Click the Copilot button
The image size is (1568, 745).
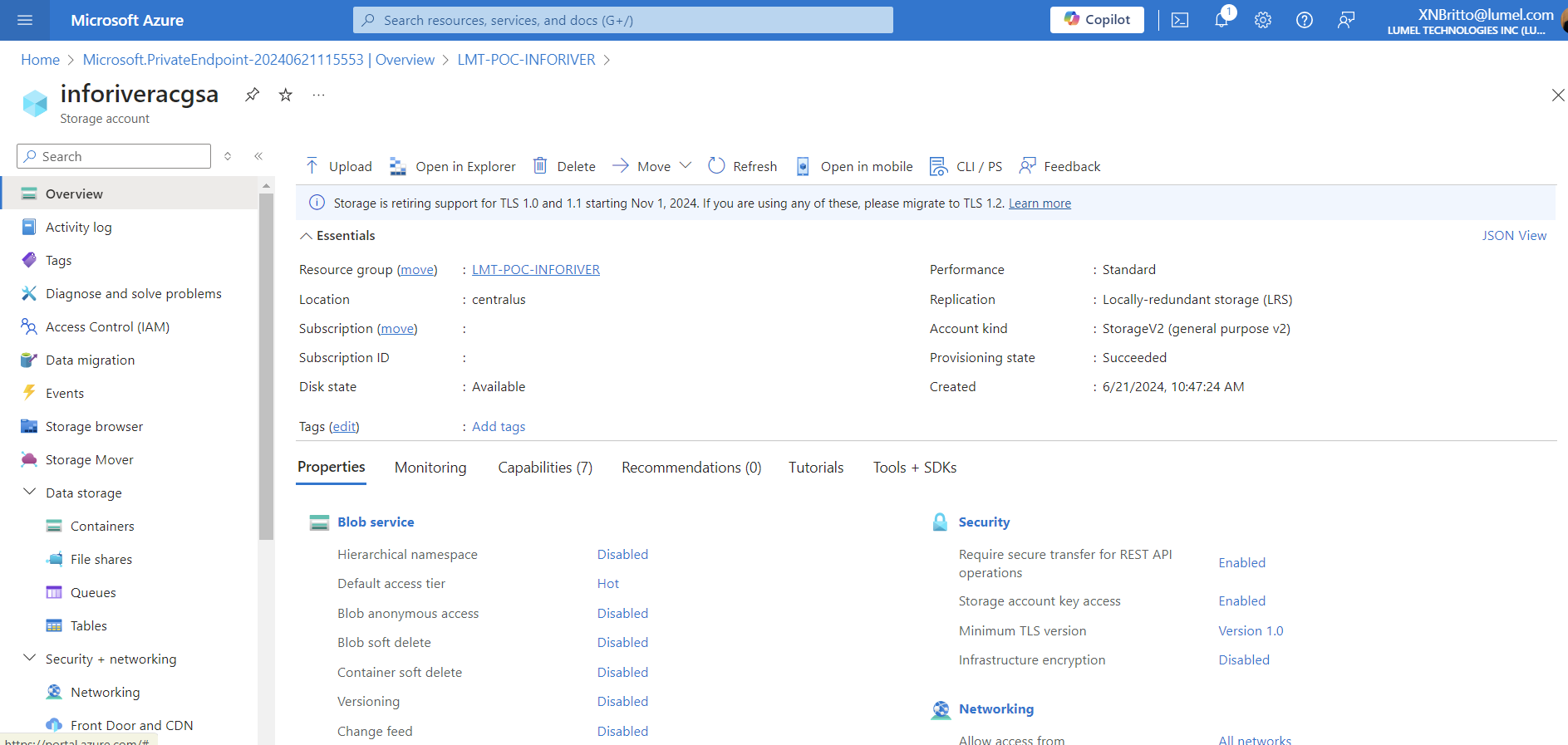(x=1096, y=20)
